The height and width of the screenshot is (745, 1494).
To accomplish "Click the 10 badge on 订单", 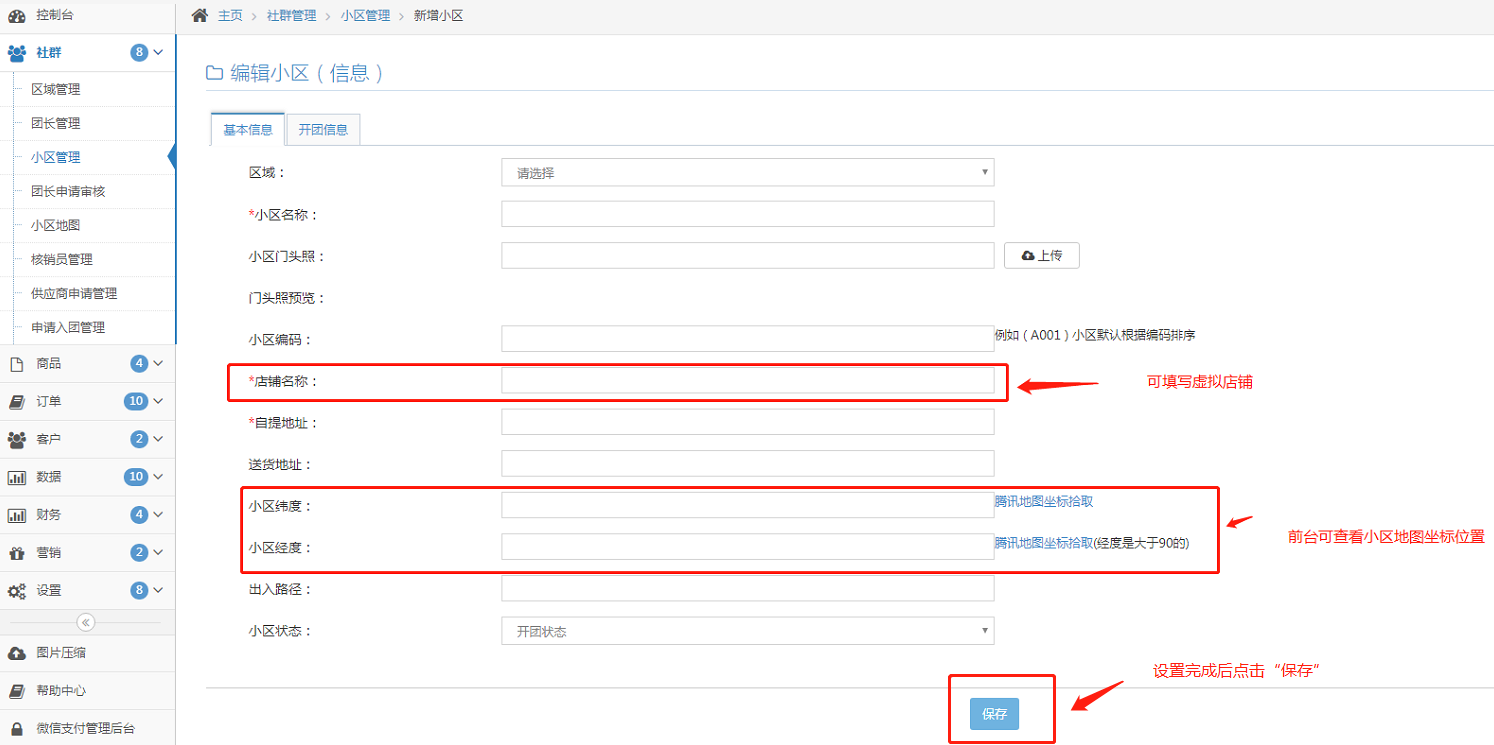I will coord(136,401).
